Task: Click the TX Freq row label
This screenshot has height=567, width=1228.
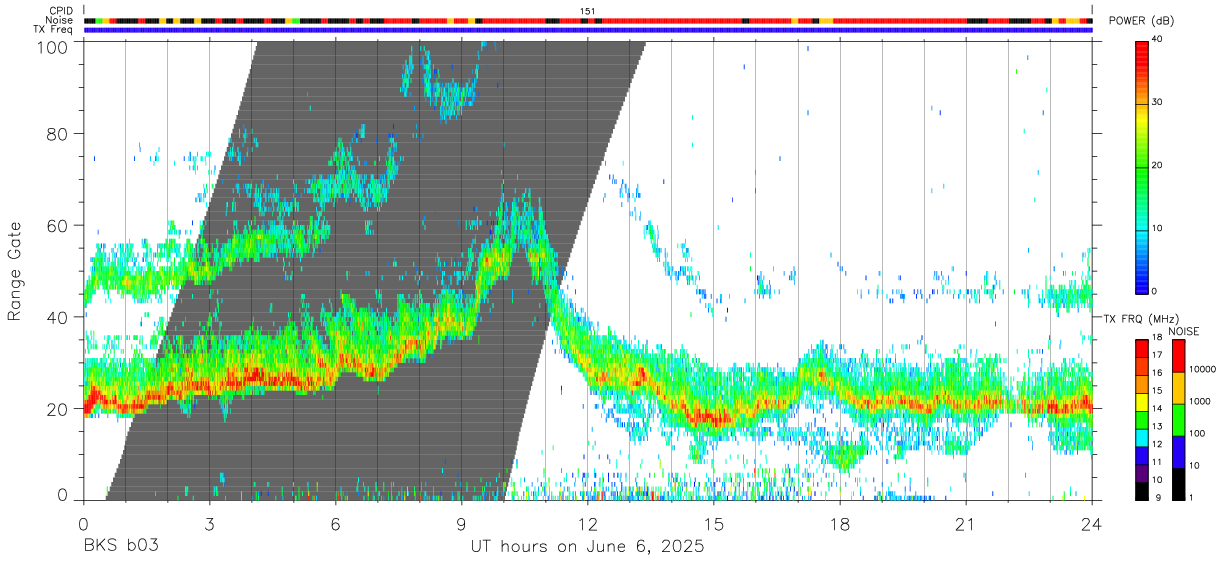Action: coord(54,30)
